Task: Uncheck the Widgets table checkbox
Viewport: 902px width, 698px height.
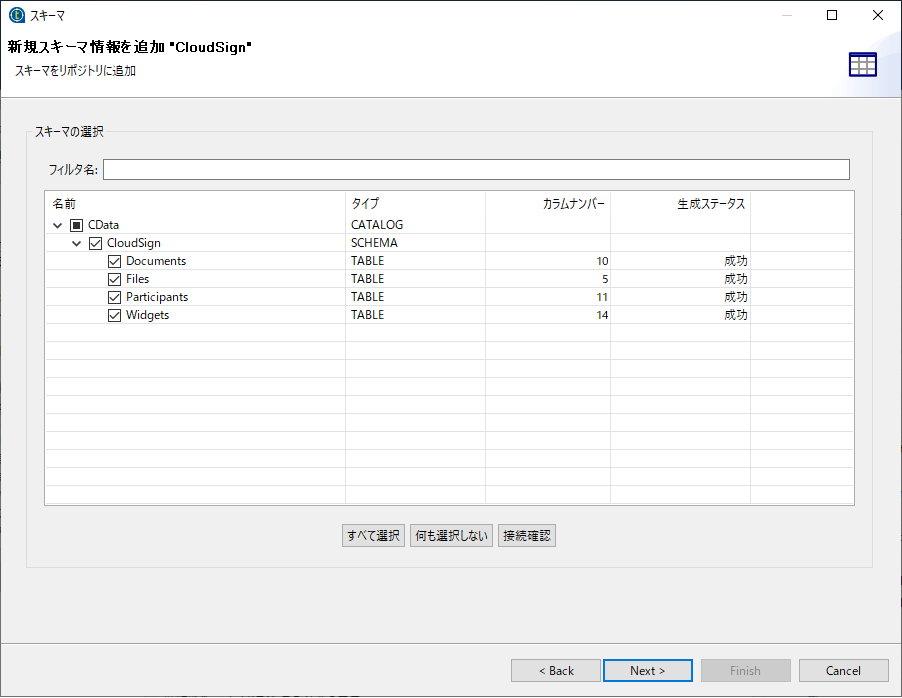Action: (x=114, y=315)
